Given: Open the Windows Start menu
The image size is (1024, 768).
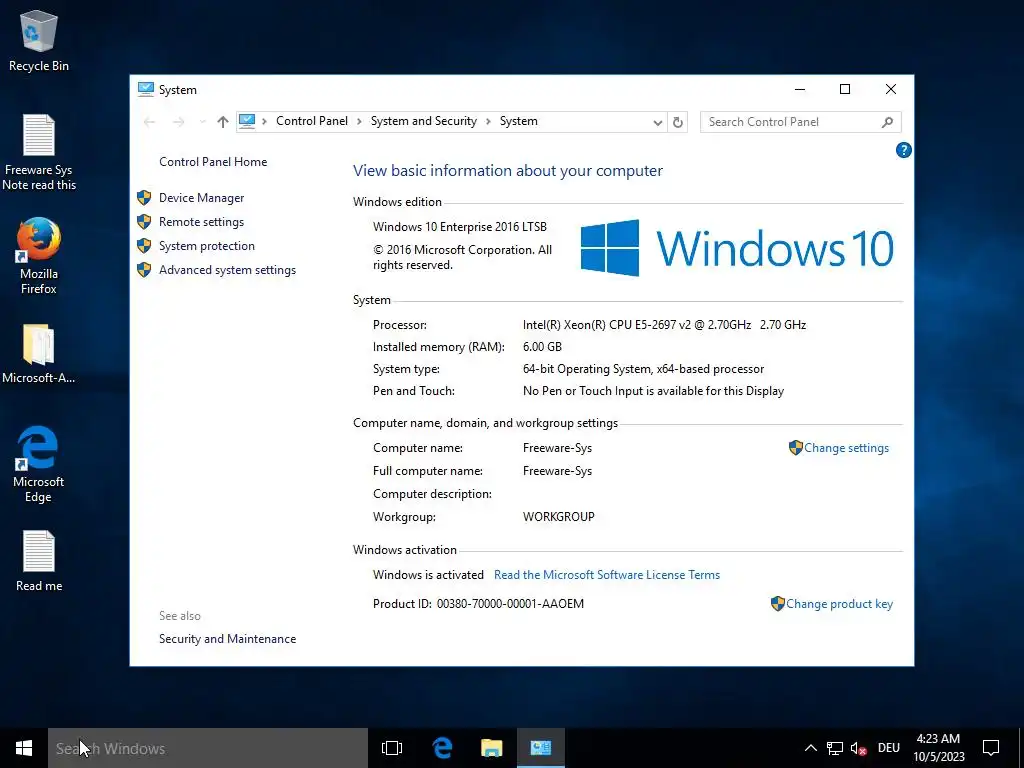Looking at the screenshot, I should click(24, 748).
